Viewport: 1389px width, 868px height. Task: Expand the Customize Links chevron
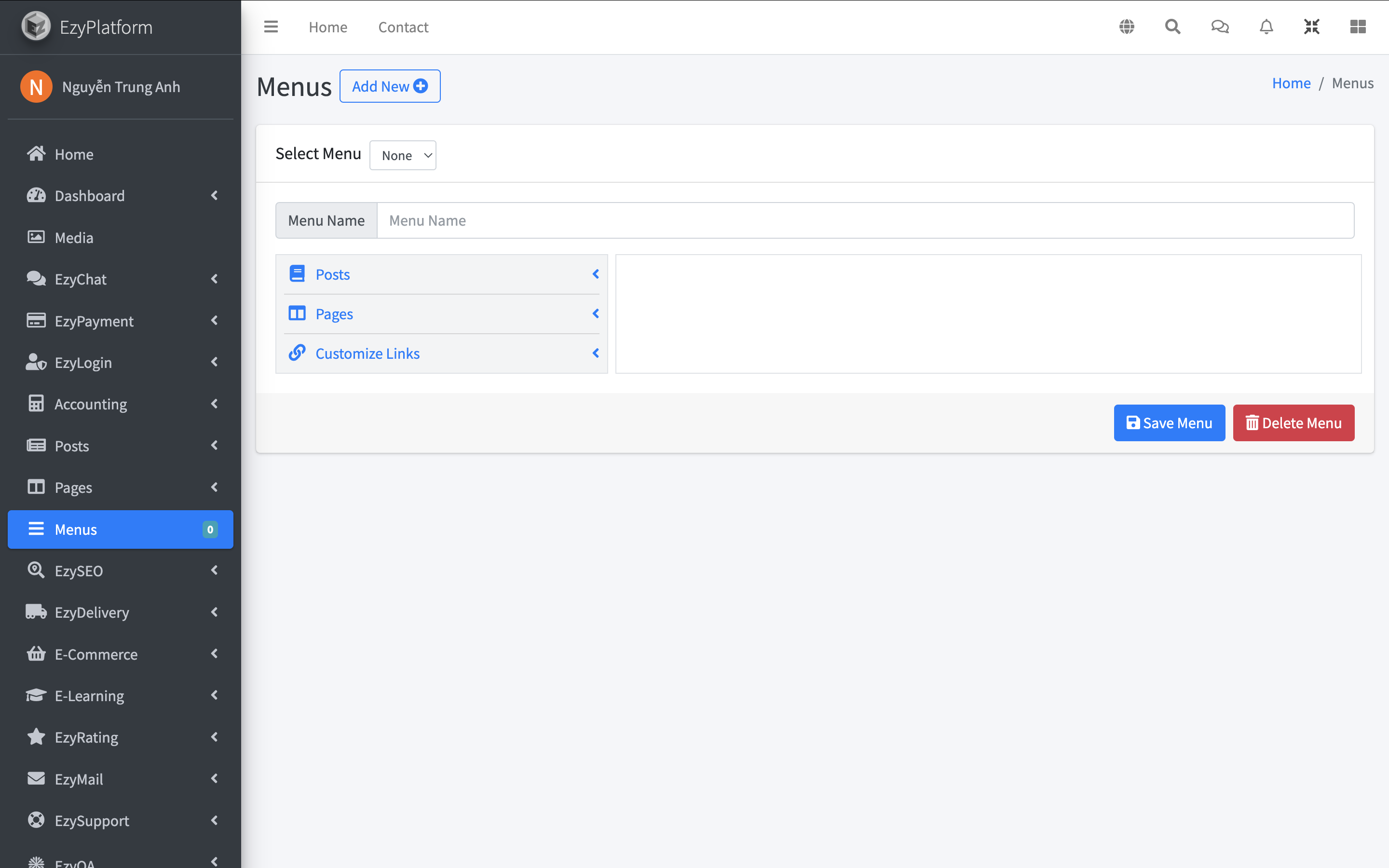pyautogui.click(x=596, y=353)
